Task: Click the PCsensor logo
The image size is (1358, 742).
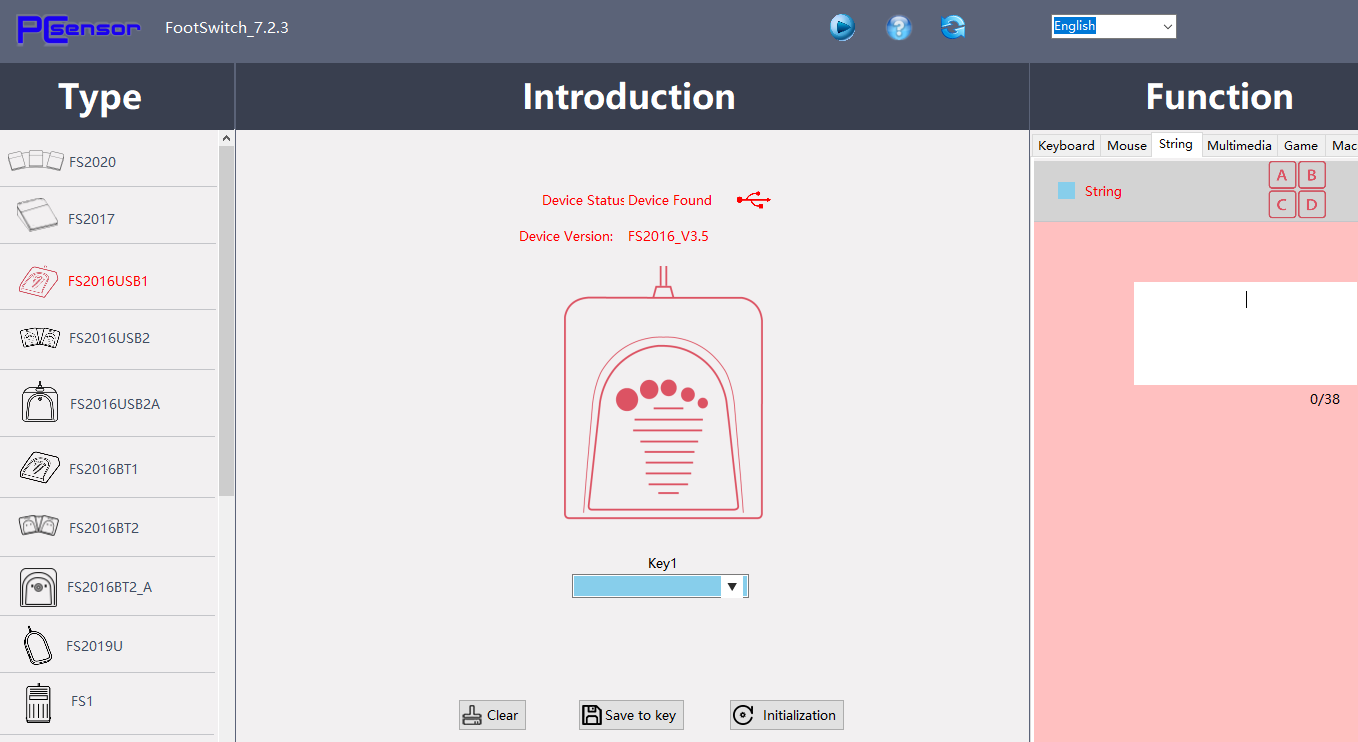Action: (78, 29)
